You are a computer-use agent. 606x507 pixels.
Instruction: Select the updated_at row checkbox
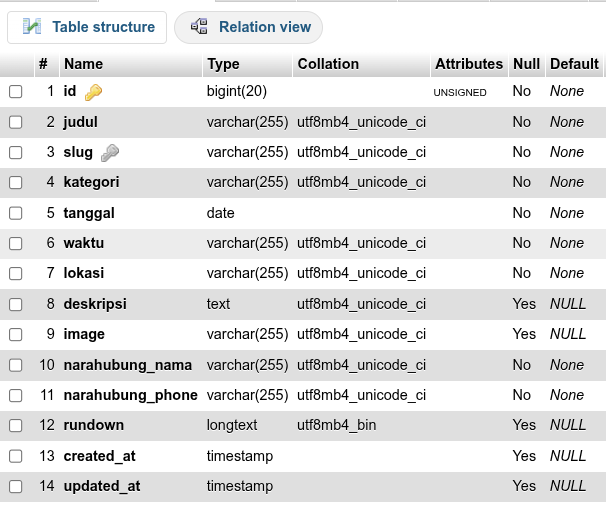coord(15,486)
